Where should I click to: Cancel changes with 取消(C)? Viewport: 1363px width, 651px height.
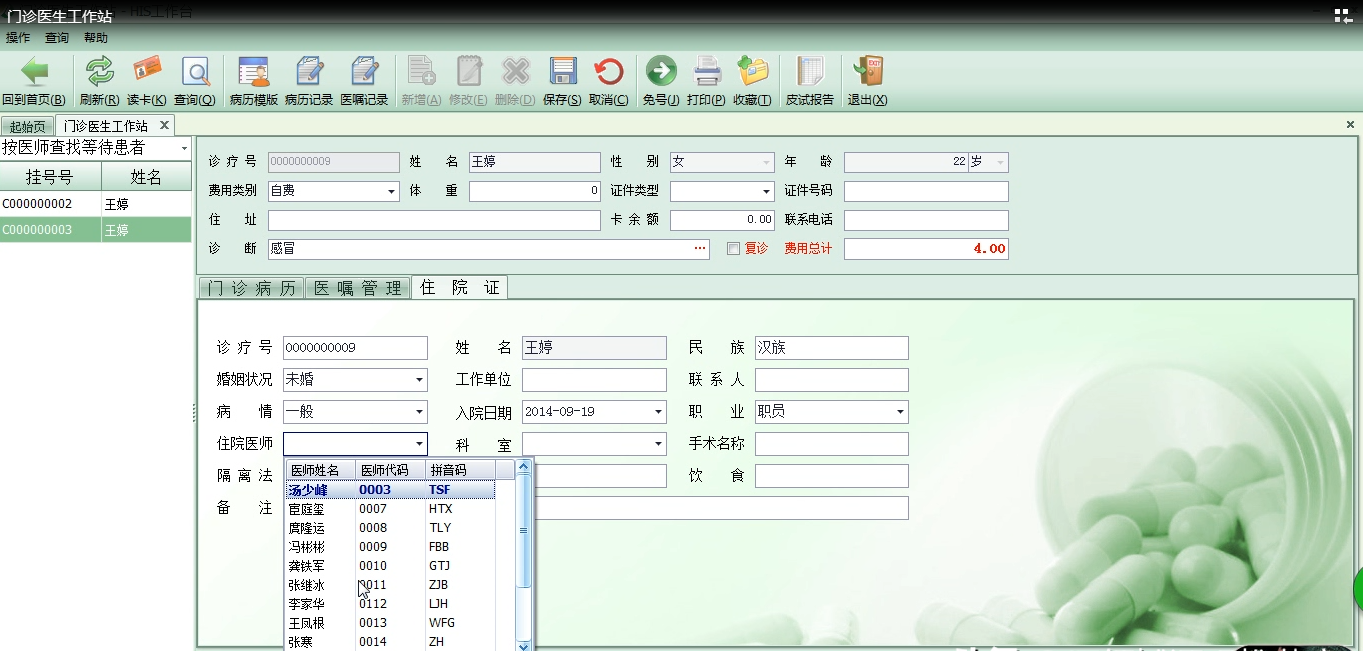tap(608, 81)
